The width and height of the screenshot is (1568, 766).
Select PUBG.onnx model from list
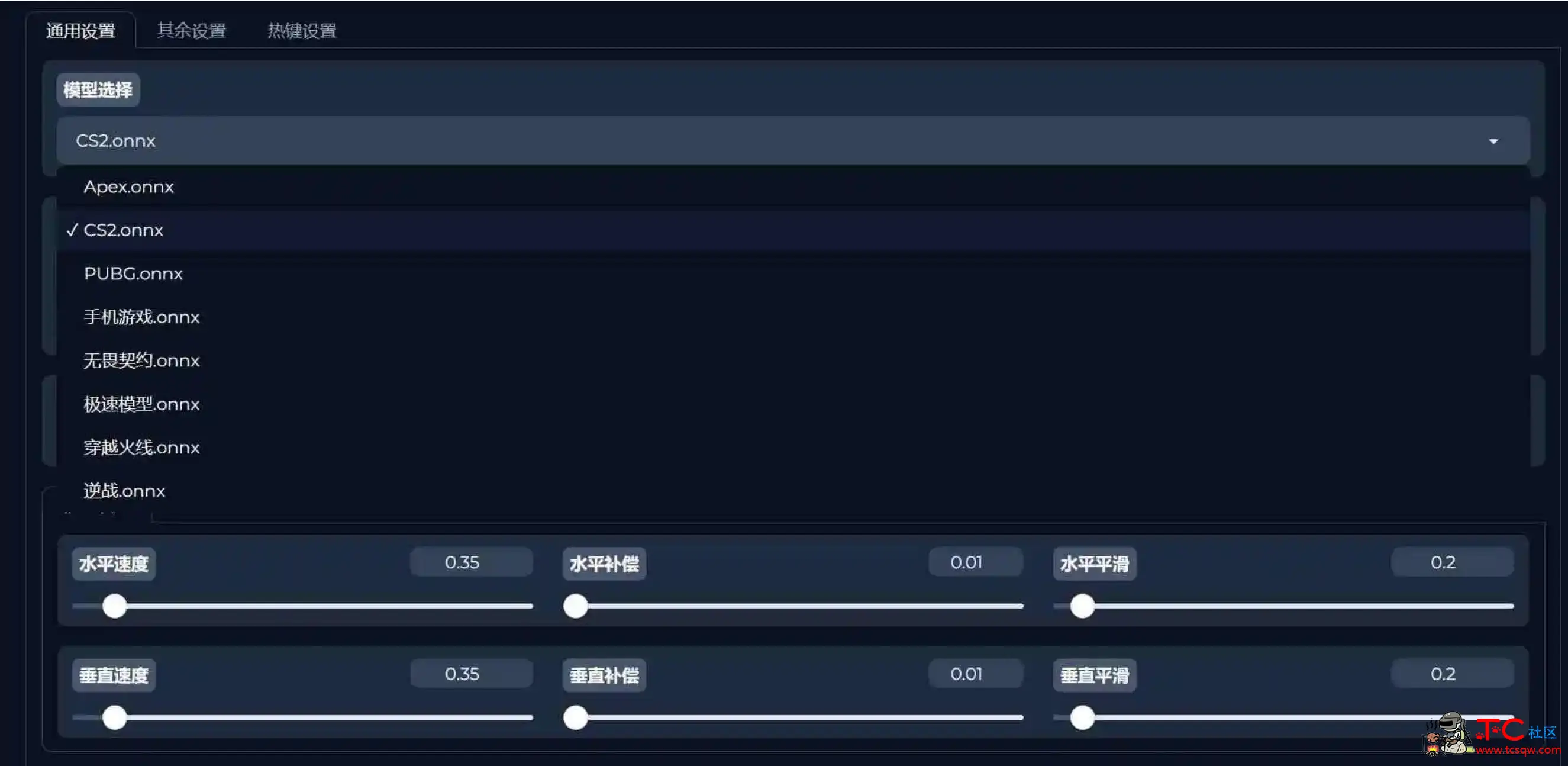coord(133,273)
